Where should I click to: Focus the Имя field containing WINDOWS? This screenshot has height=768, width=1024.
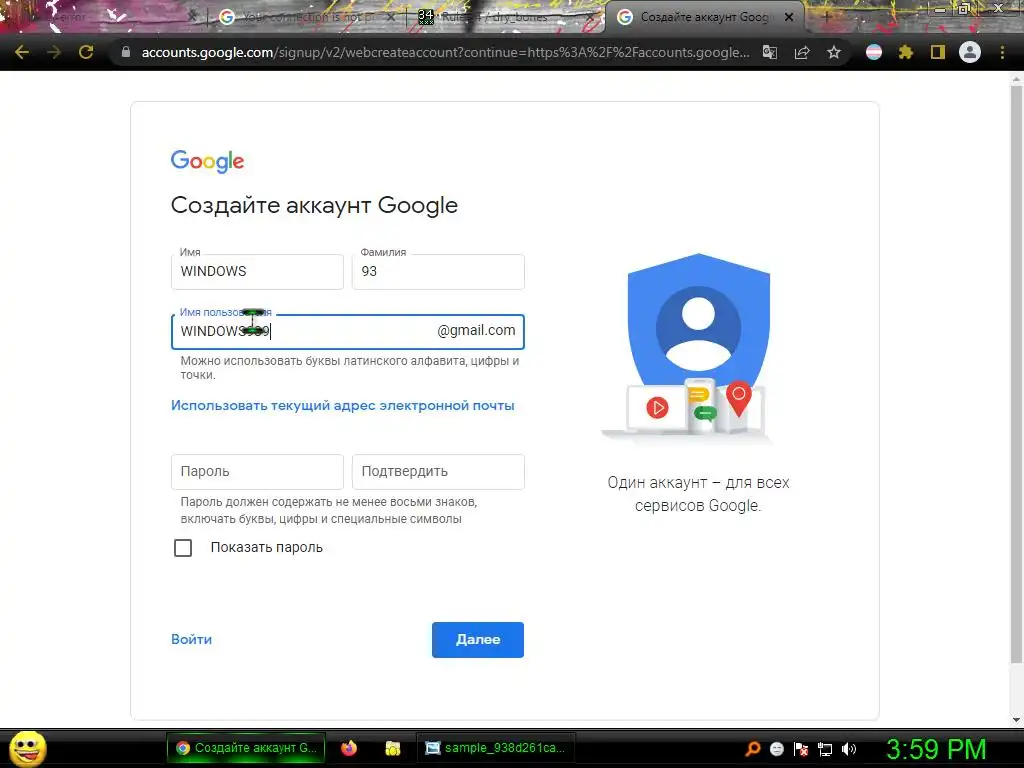click(257, 272)
